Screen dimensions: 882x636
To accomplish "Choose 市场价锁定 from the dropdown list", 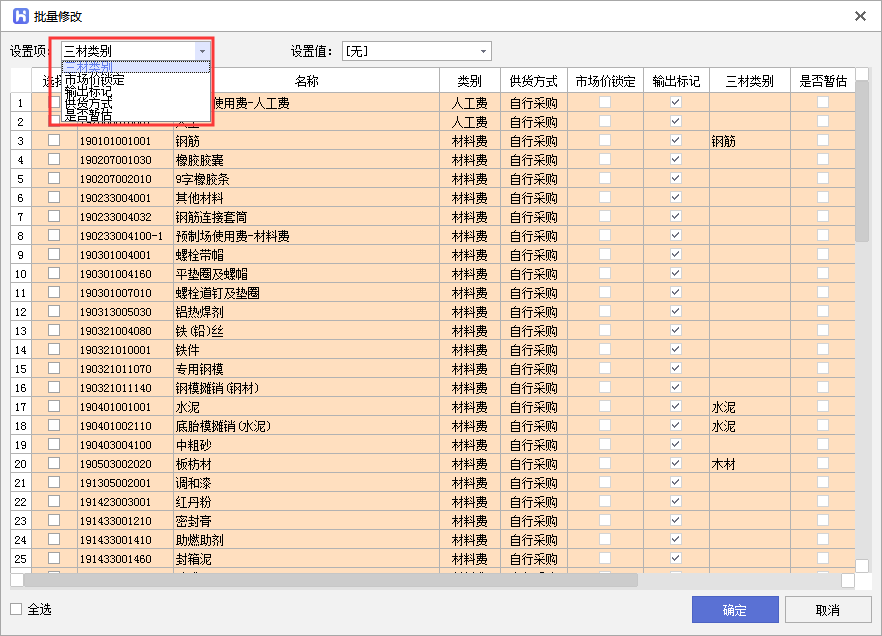I will coord(94,79).
